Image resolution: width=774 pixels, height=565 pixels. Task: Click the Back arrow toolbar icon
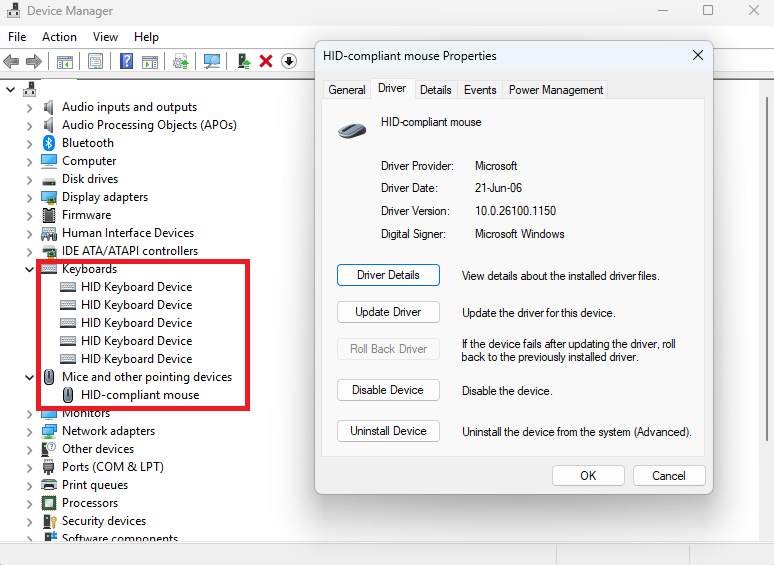pyautogui.click(x=11, y=62)
